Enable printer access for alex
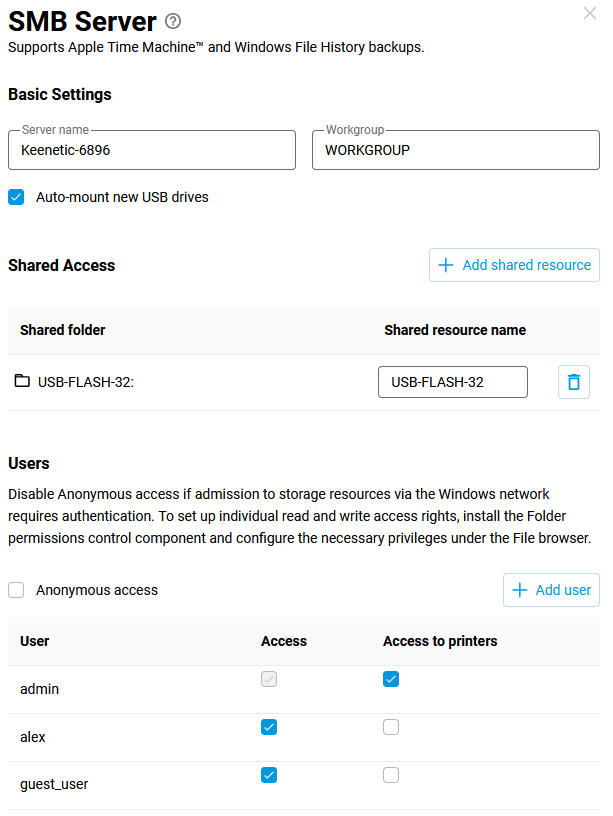 391,727
